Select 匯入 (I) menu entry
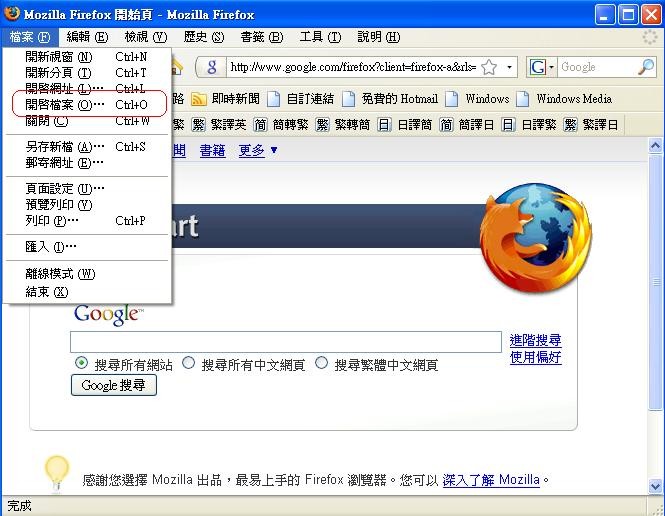Screen dimensions: 665x516 point(87,246)
